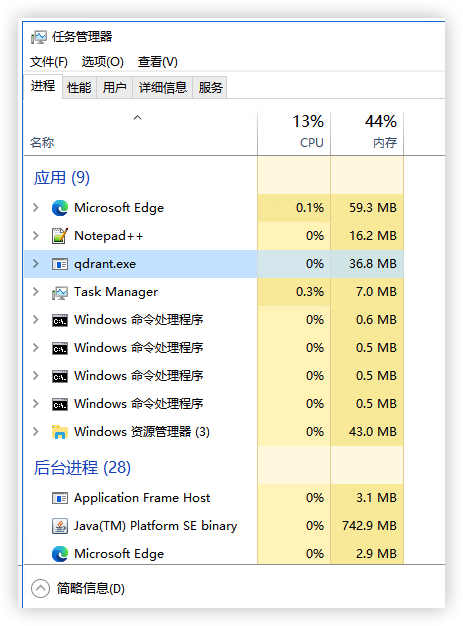Image resolution: width=463 pixels, height=626 pixels.
Task: Click the Microsoft Edge icon under 应用
Action: coord(60,208)
